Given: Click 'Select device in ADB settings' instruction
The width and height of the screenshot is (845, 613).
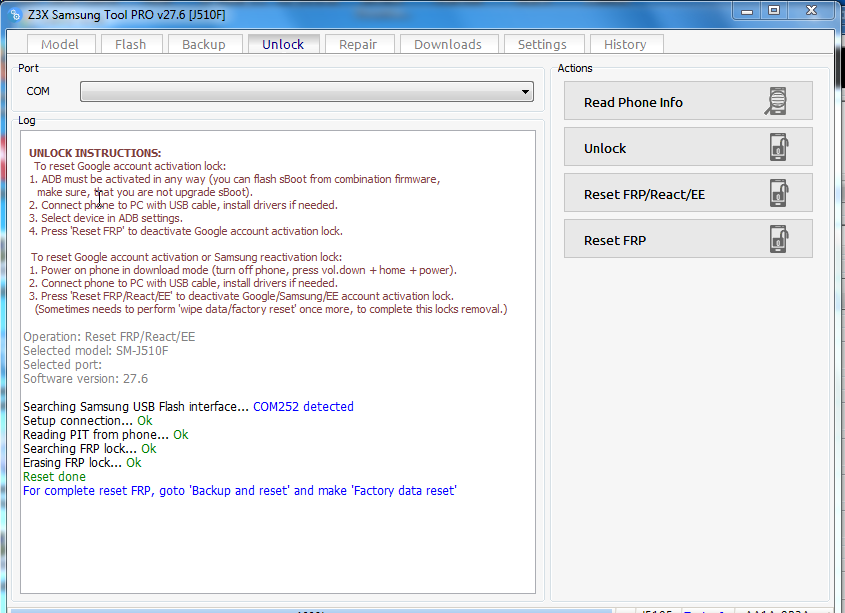Looking at the screenshot, I should click(106, 218).
